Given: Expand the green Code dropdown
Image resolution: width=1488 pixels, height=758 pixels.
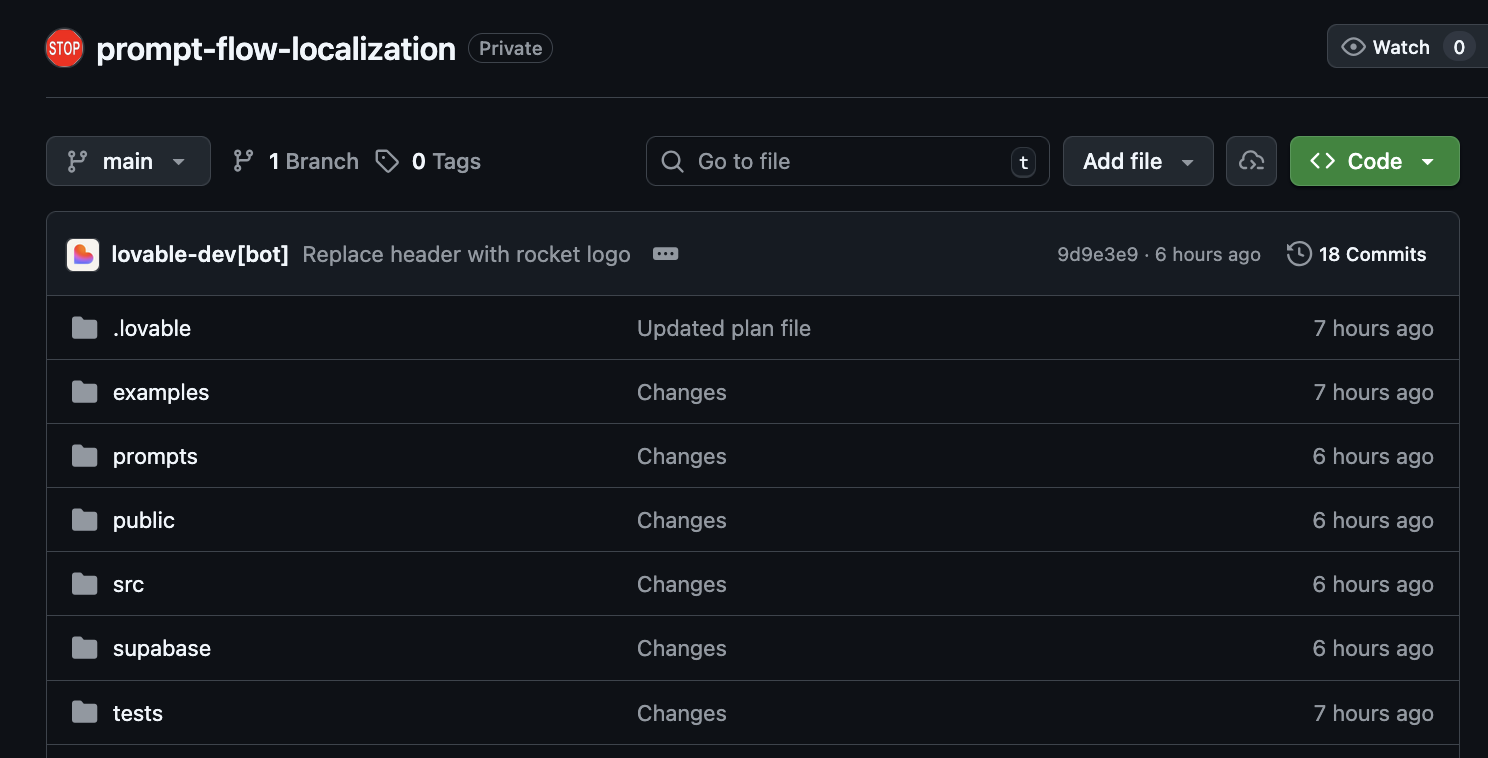Looking at the screenshot, I should (x=1374, y=161).
